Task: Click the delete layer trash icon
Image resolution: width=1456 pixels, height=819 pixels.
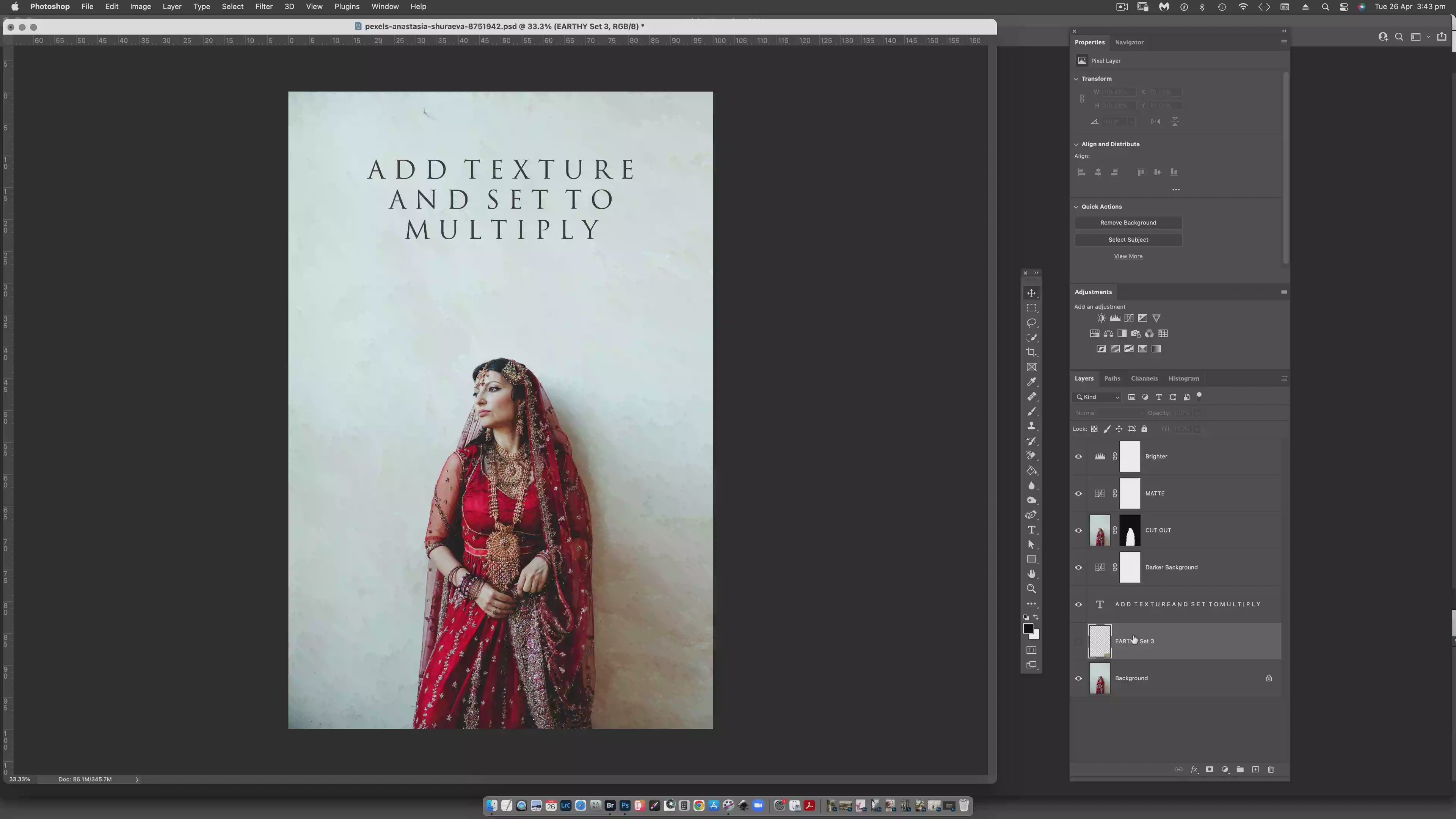Action: (1271, 769)
